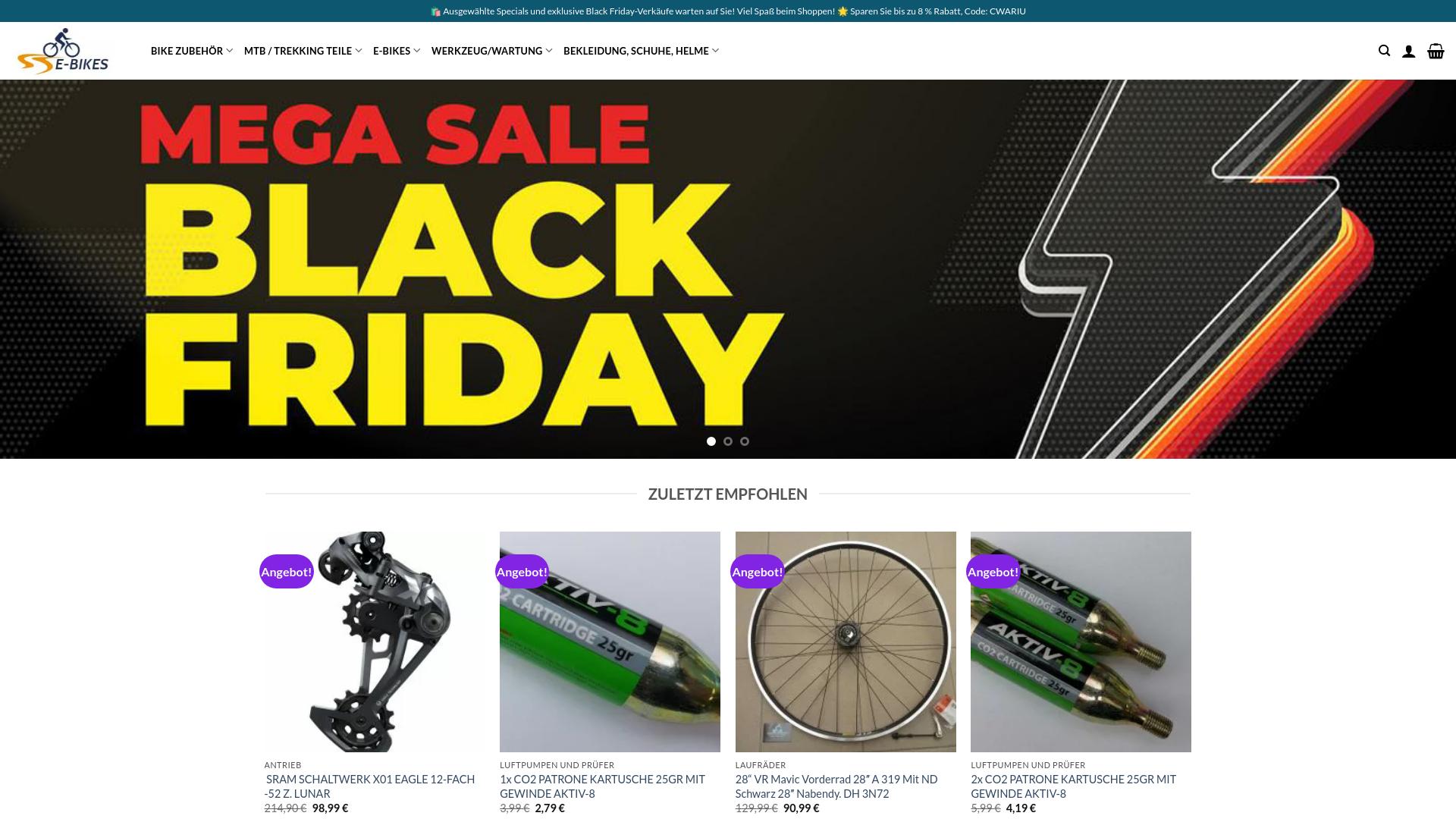Click the Angebot badge on Mavic Vorderrad
This screenshot has width=1456, height=819.
758,572
